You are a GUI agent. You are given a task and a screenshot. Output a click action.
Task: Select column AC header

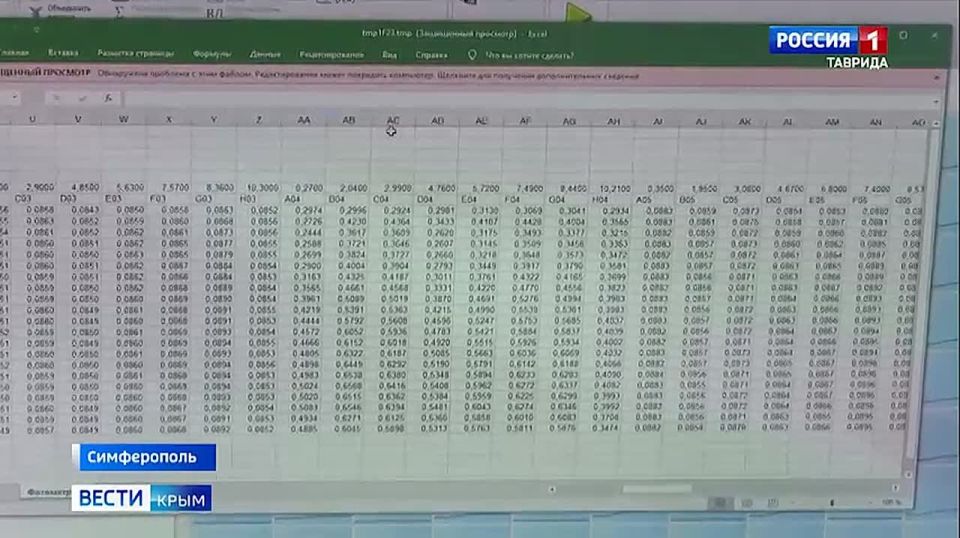pyautogui.click(x=393, y=120)
